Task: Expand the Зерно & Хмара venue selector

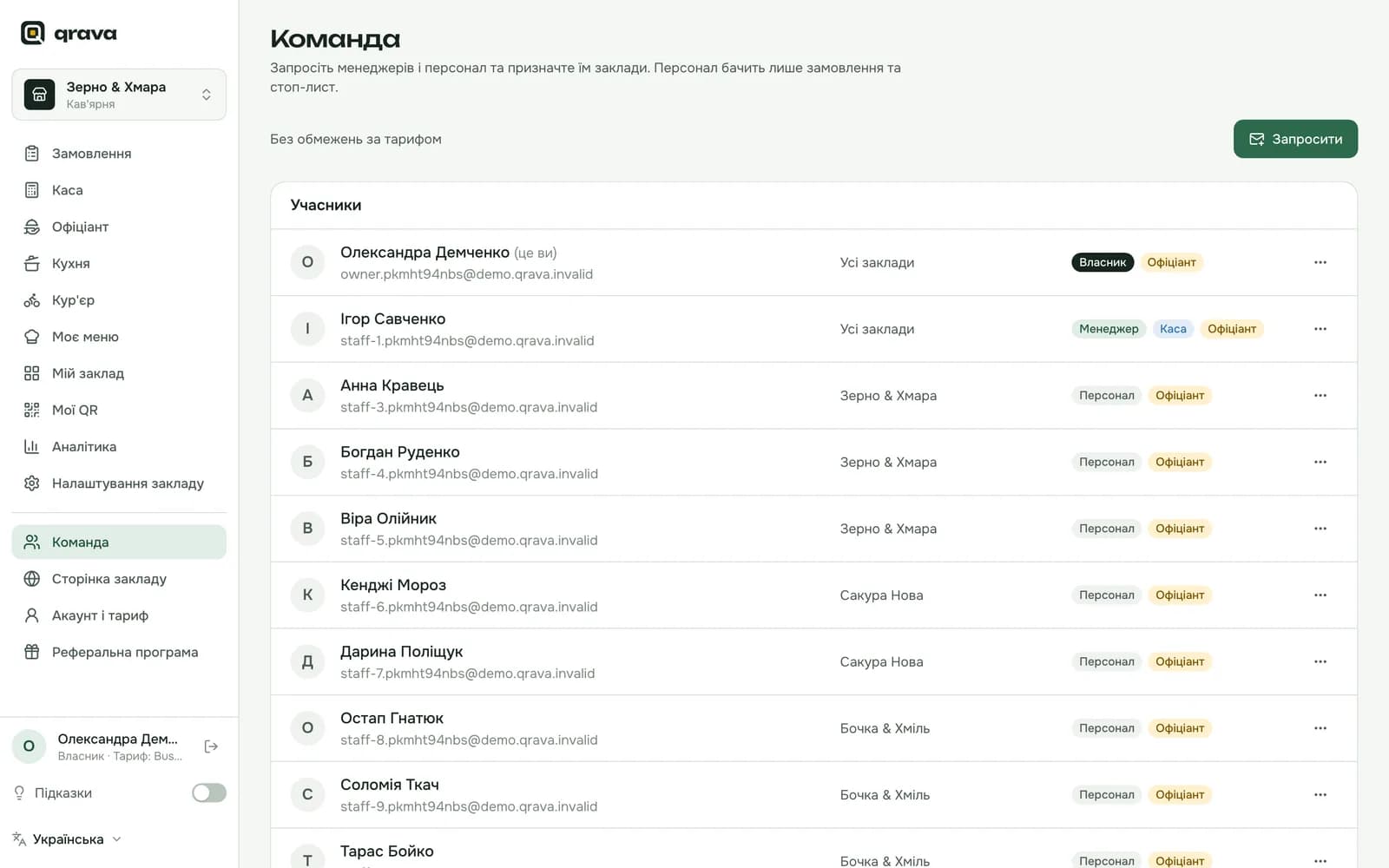Action: point(119,95)
